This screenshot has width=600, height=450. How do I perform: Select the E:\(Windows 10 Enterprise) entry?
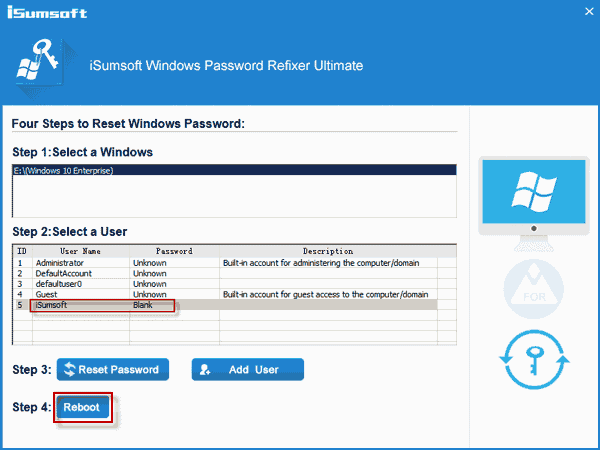coord(234,170)
